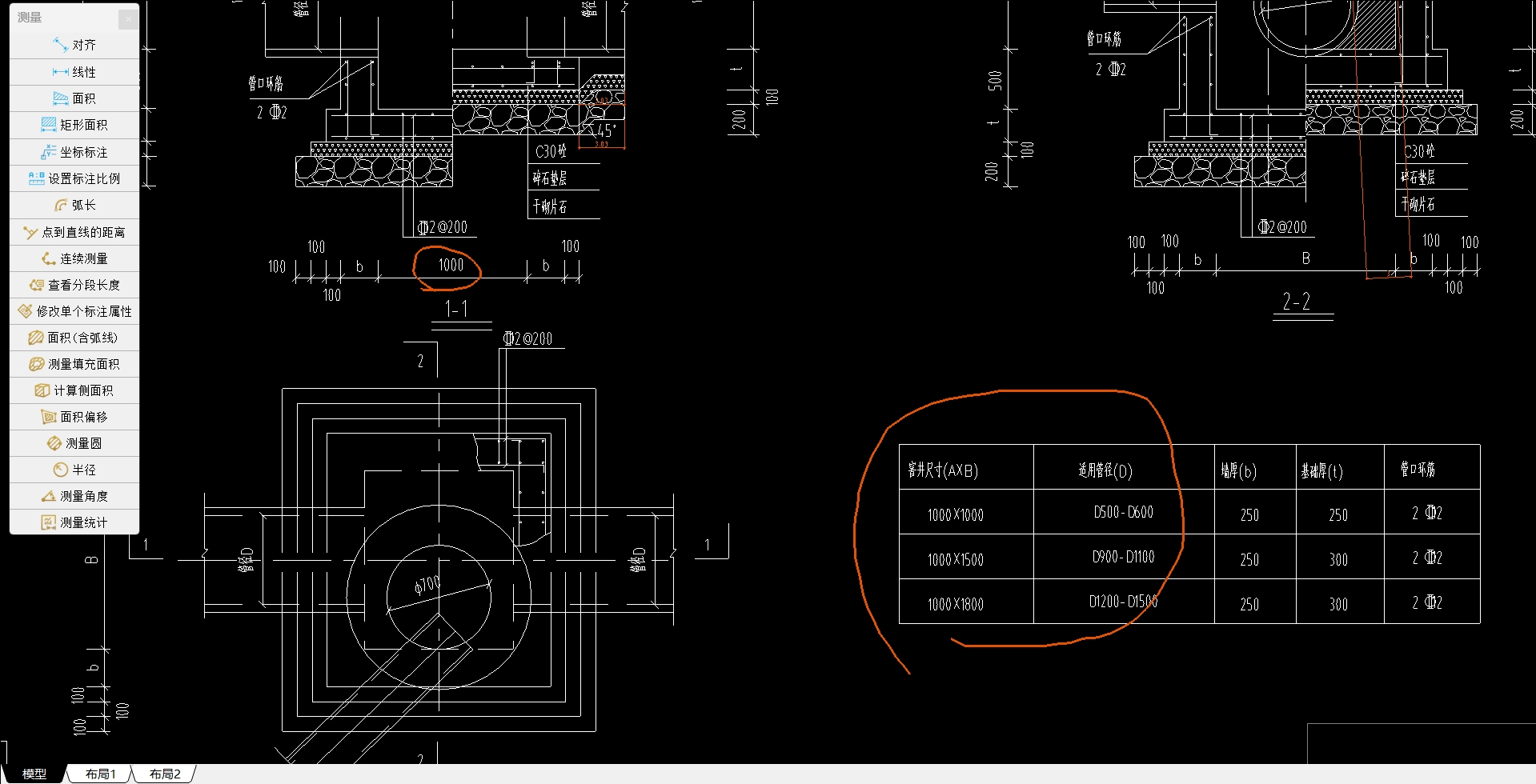The width and height of the screenshot is (1536, 784).
Task: Click the 45° angle label
Action: (x=605, y=130)
